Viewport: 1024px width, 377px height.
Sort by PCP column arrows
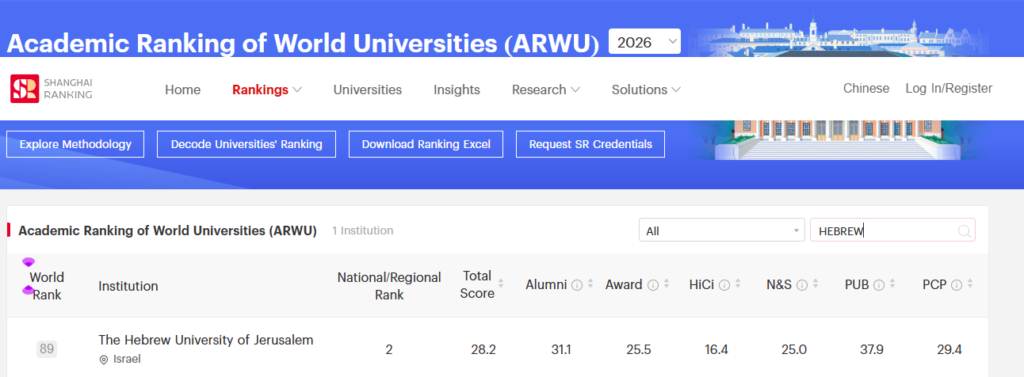coord(970,284)
